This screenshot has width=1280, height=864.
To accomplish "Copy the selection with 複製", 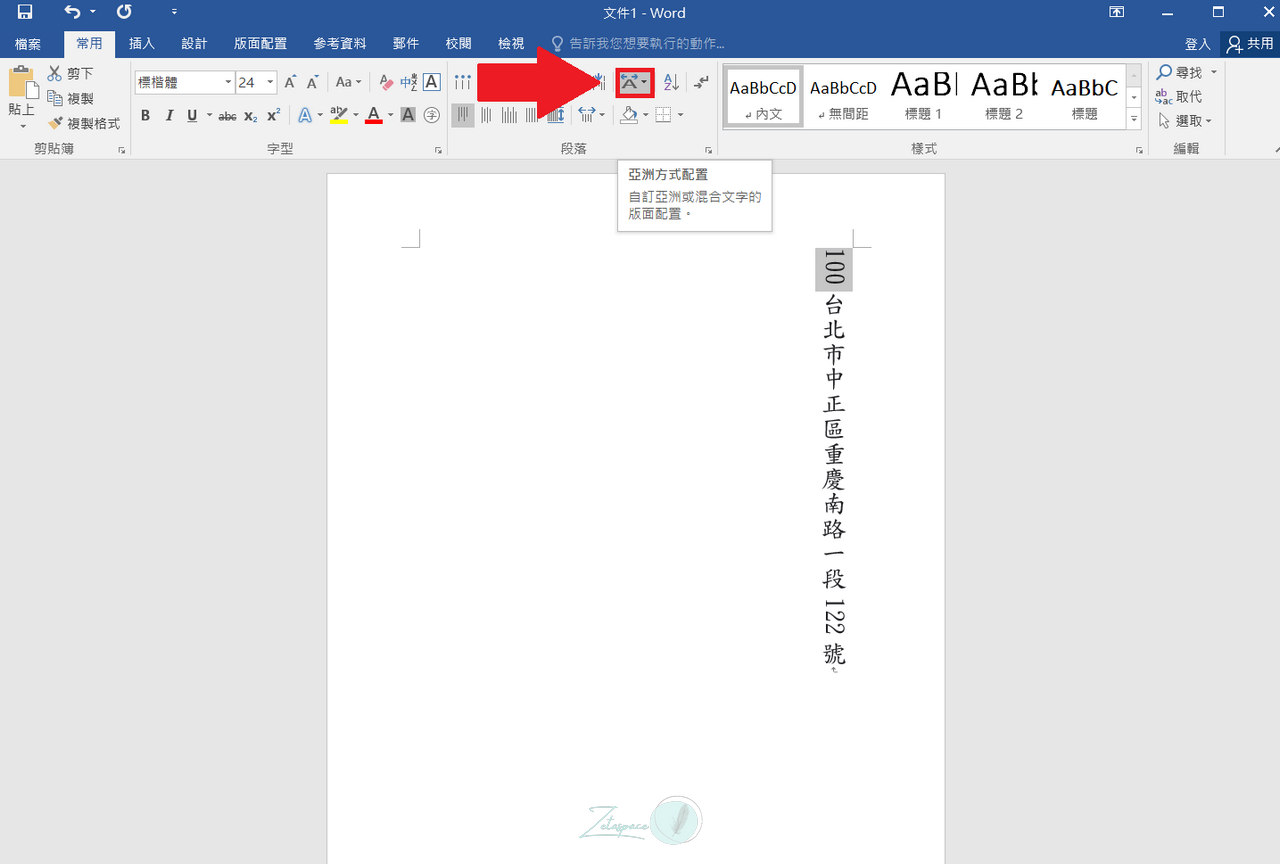I will tap(71, 98).
